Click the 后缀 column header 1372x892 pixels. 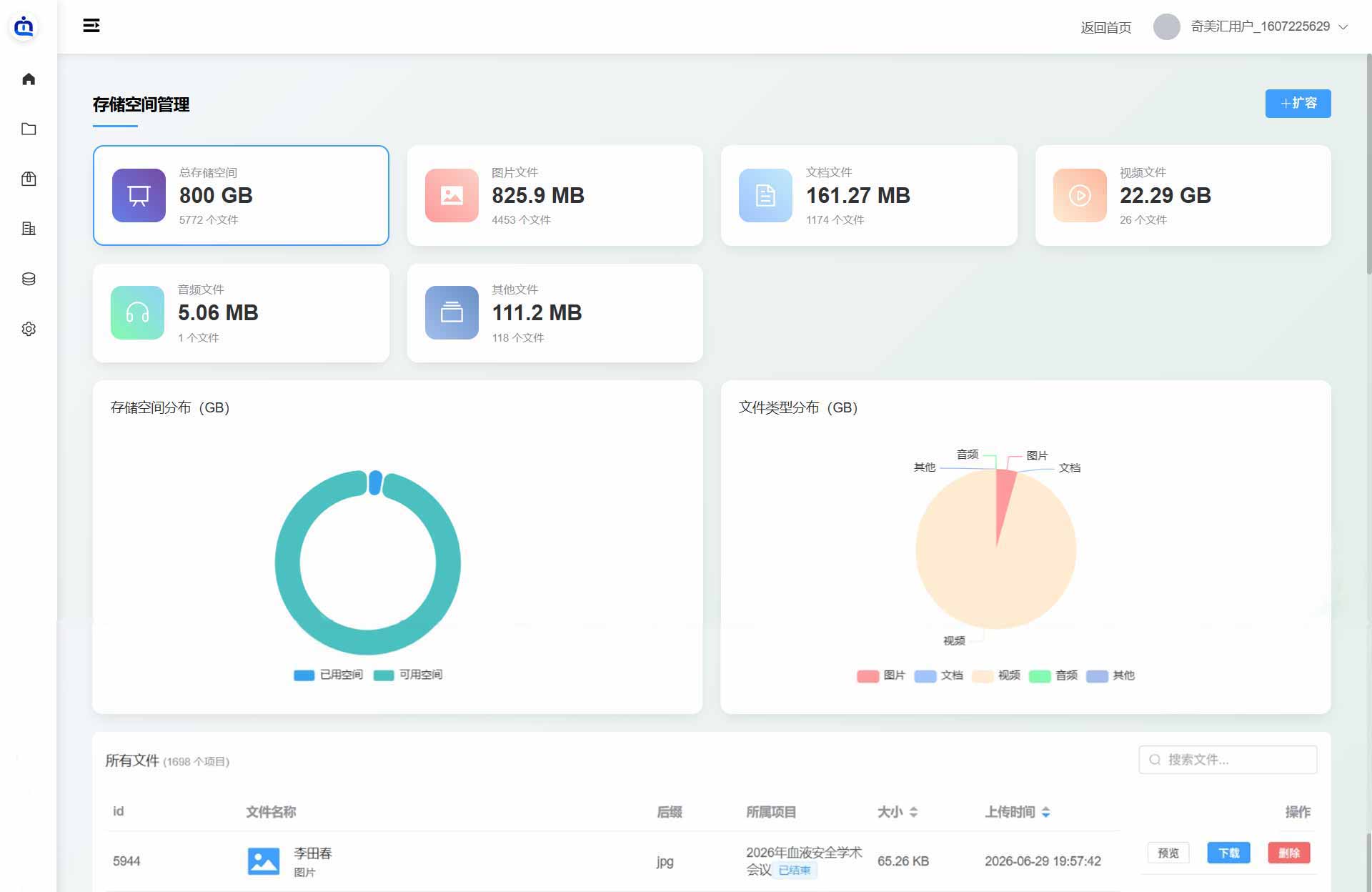point(670,812)
